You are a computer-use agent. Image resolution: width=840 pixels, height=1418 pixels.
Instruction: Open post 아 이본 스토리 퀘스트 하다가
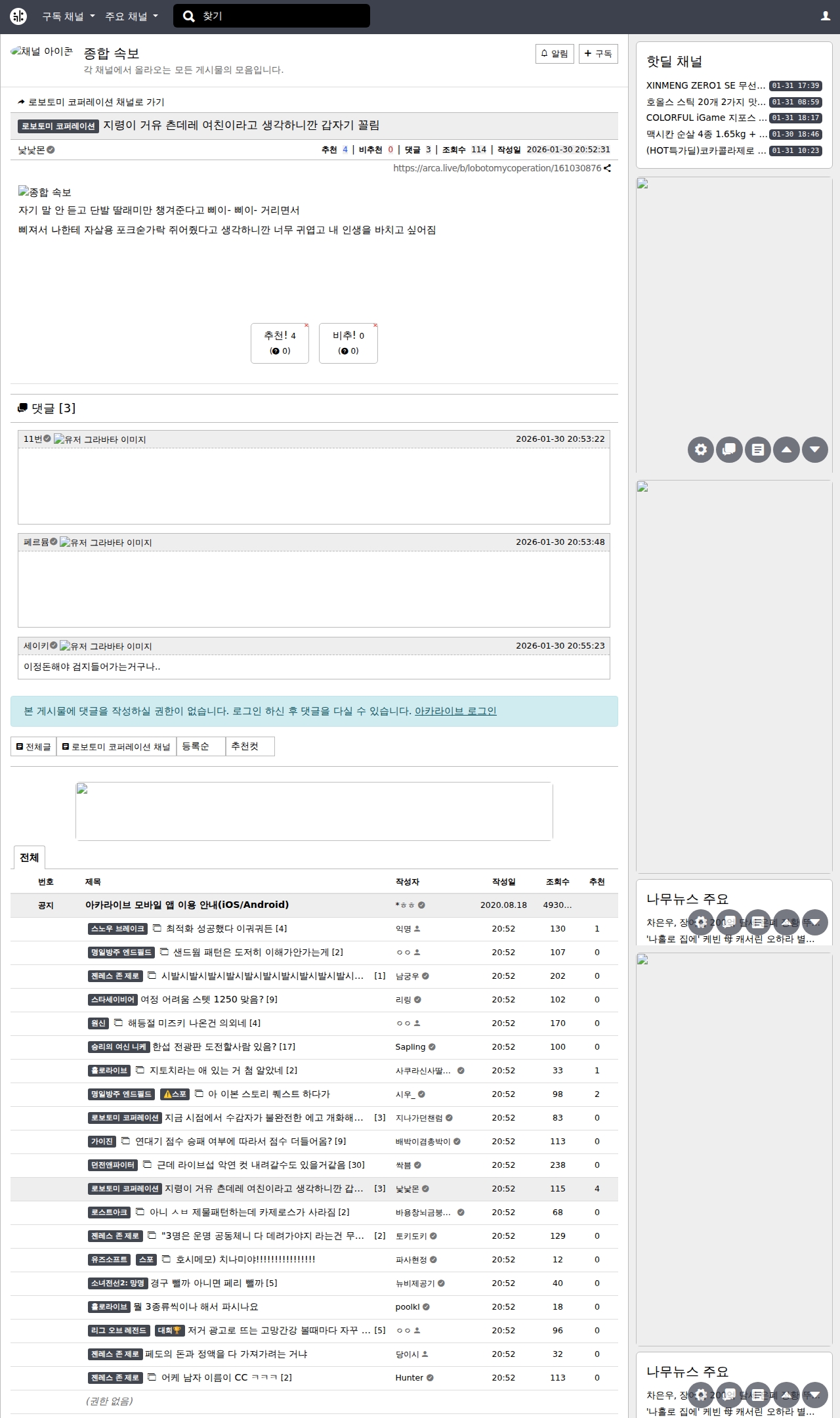tap(269, 1094)
